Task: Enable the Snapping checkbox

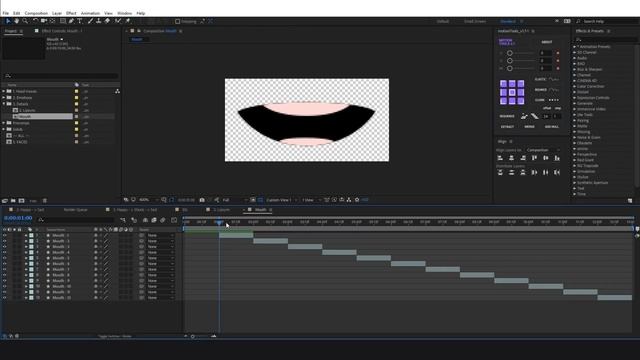Action: (x=178, y=21)
